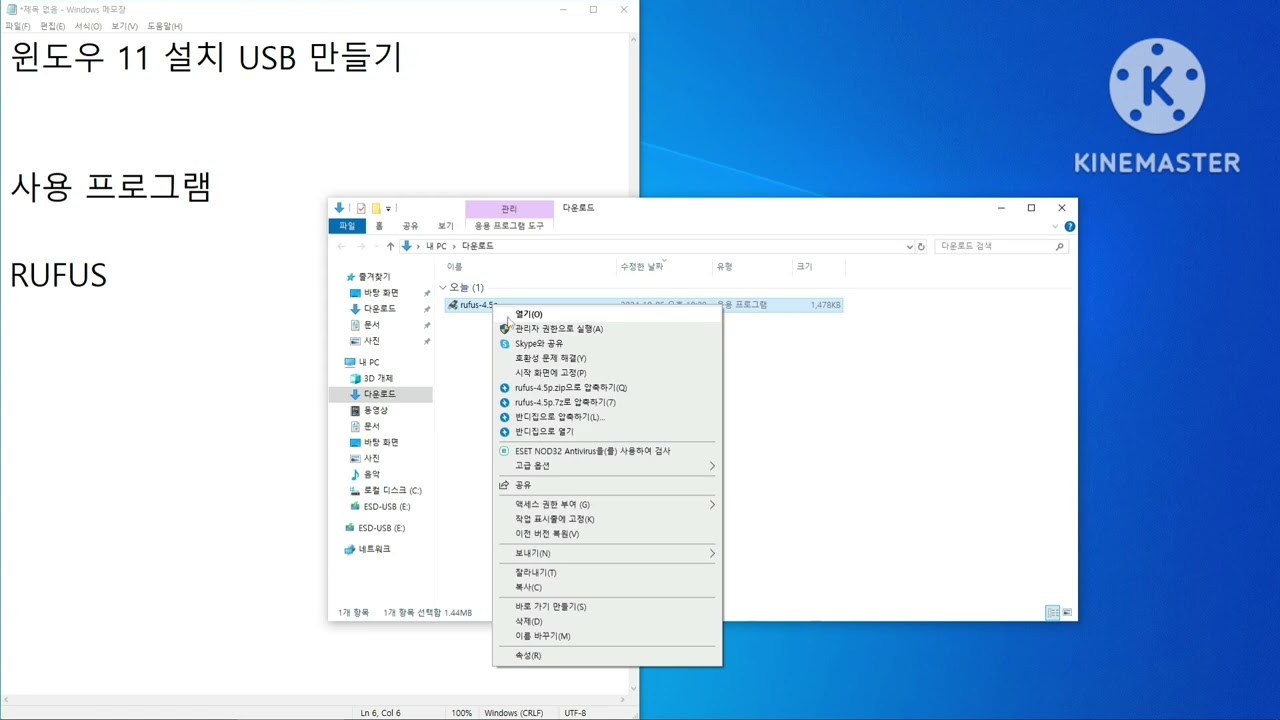Click the RUFUS line in Notepad
The height and width of the screenshot is (720, 1280).
(x=58, y=276)
